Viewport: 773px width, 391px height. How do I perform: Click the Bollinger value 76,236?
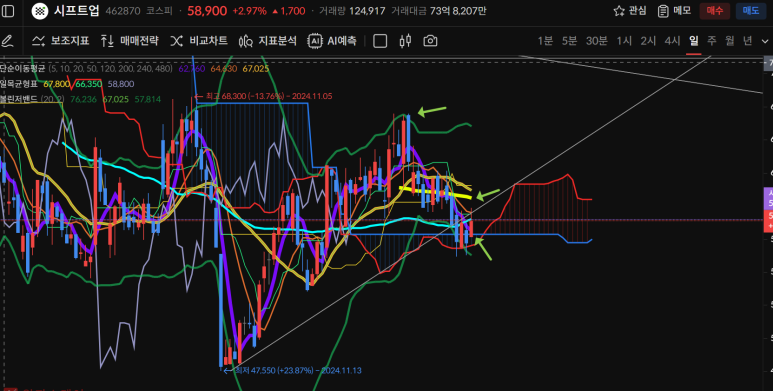click(84, 99)
